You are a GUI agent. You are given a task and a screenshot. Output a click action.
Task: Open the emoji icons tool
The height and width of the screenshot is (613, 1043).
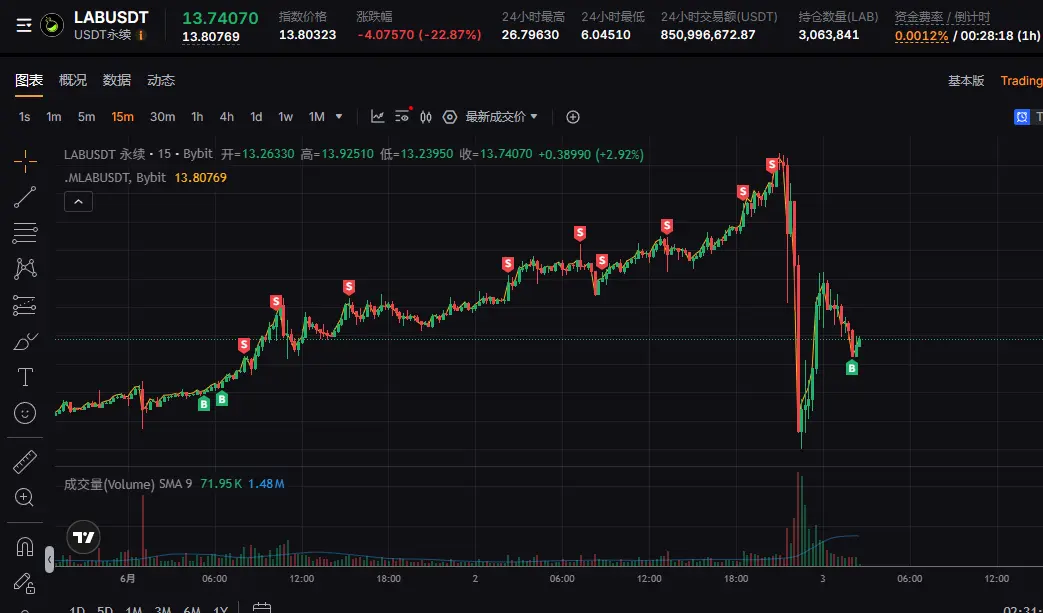[25, 413]
